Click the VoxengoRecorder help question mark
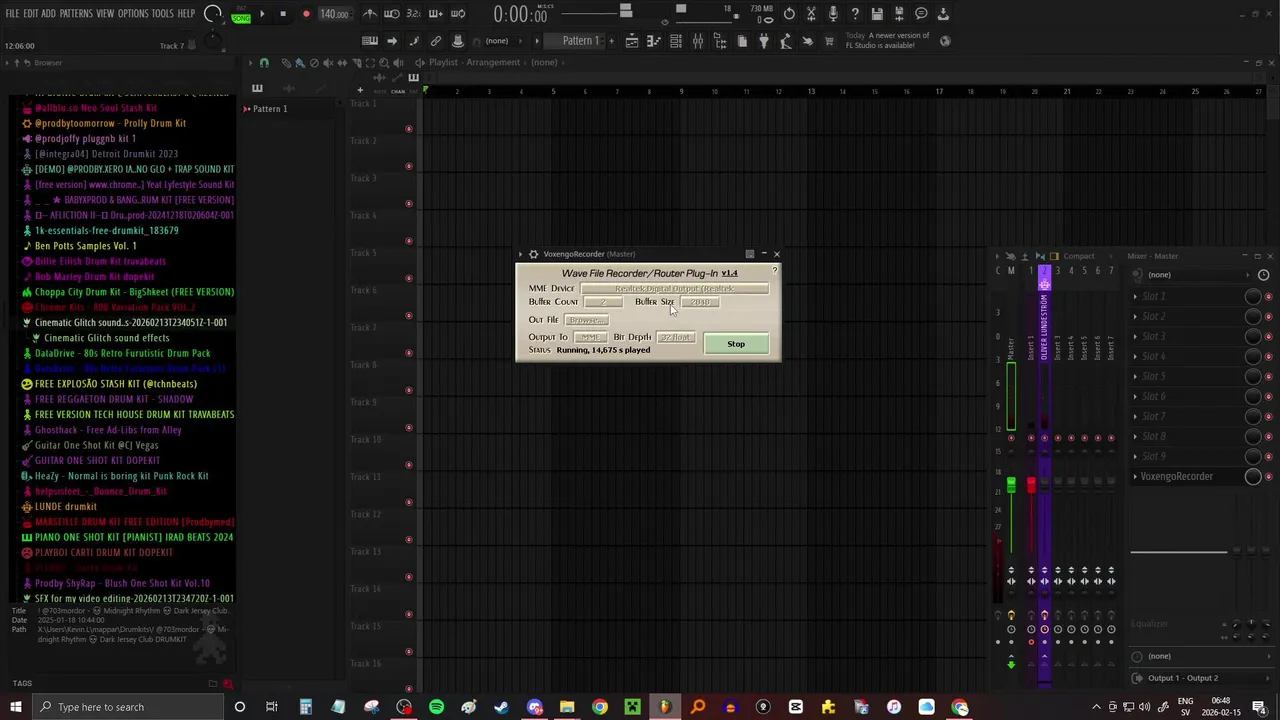This screenshot has width=1280, height=720. [774, 271]
